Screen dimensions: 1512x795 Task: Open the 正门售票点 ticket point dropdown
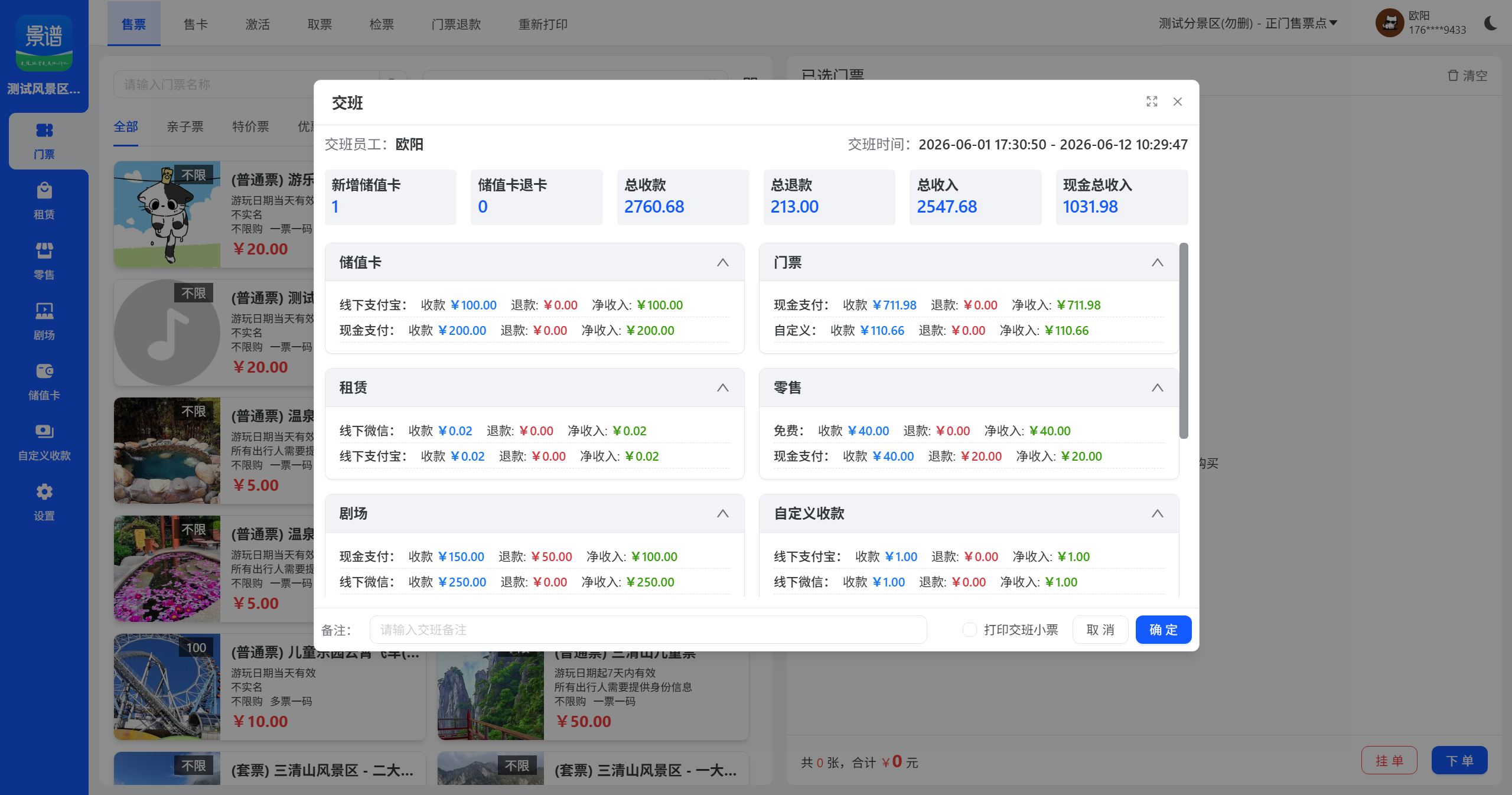[x=1248, y=24]
